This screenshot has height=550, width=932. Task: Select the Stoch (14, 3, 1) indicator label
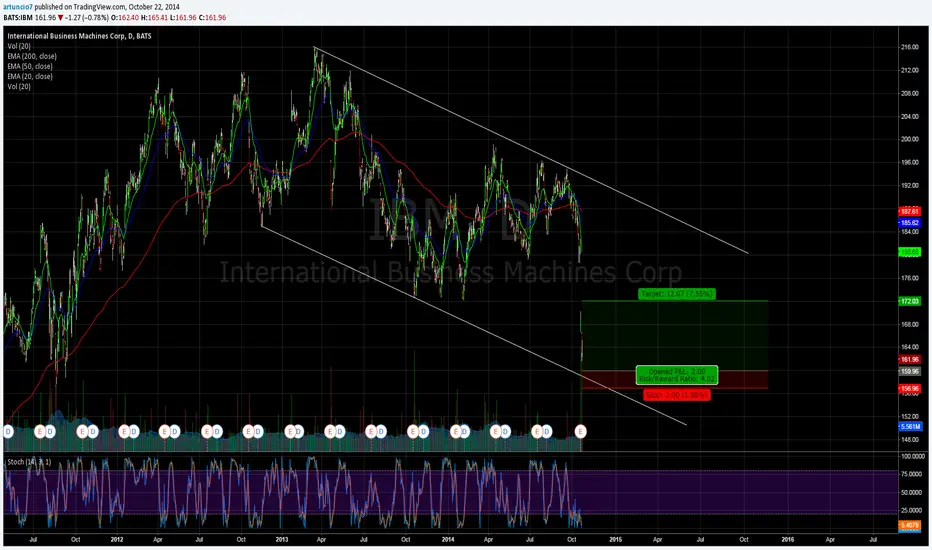pyautogui.click(x=29, y=462)
